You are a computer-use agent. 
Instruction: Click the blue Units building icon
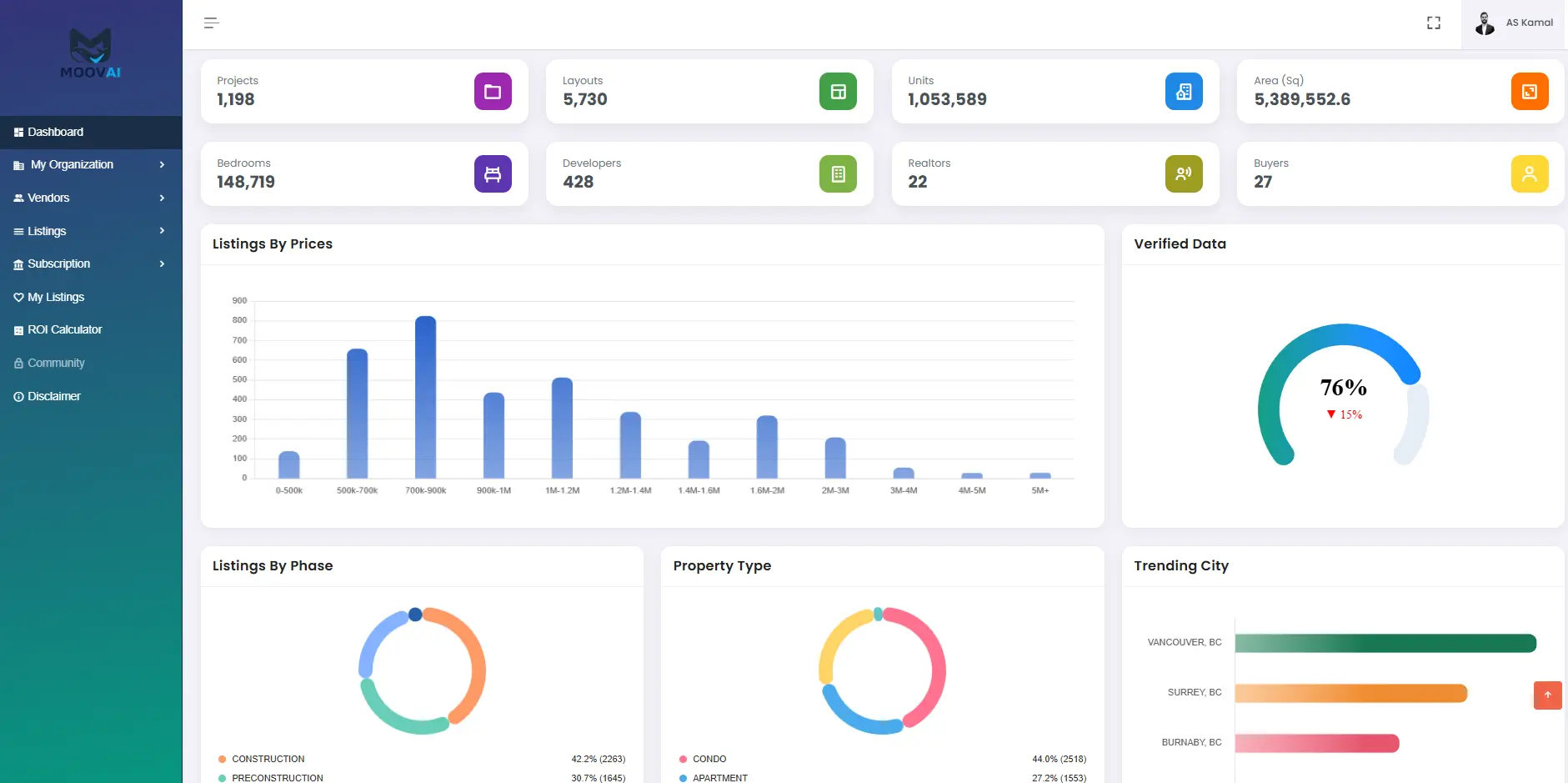click(1183, 92)
